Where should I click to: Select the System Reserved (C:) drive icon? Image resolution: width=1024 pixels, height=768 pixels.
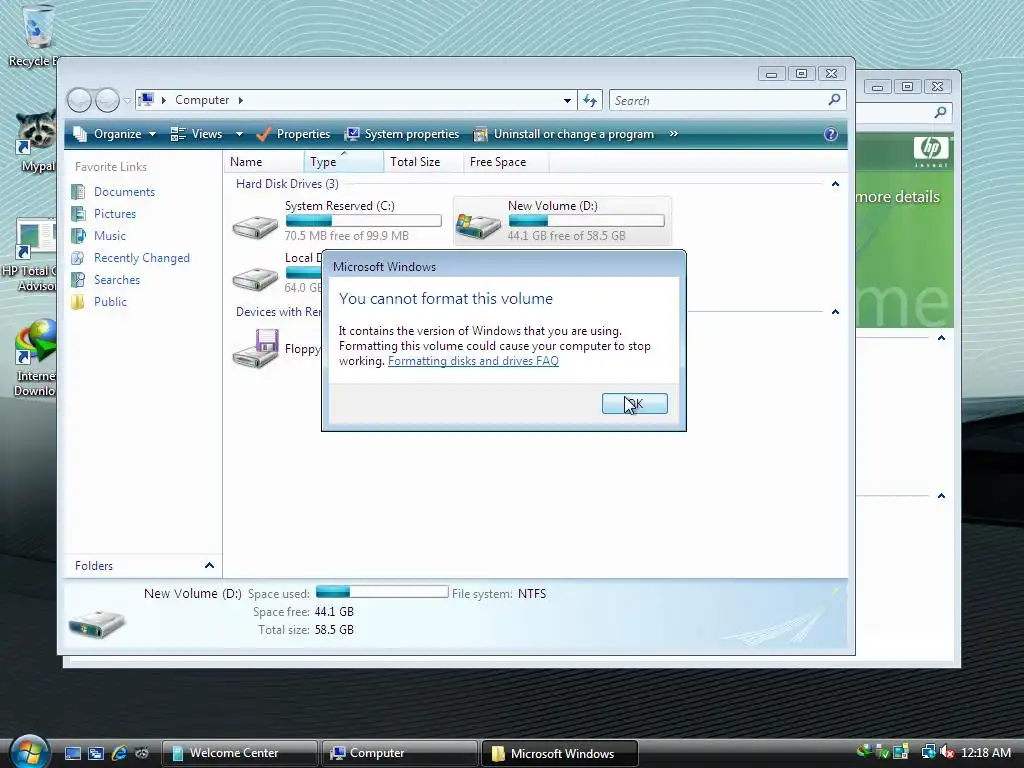[x=255, y=225]
